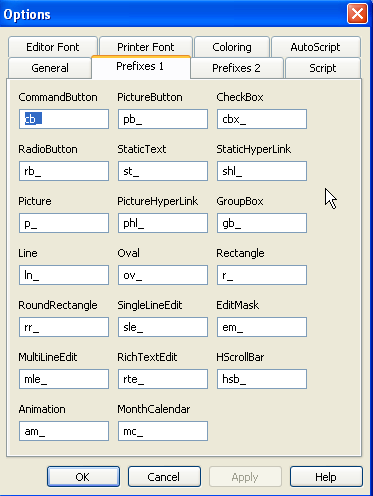Click the HScrollBar prefix field
The width and height of the screenshot is (373, 496).
tap(262, 379)
